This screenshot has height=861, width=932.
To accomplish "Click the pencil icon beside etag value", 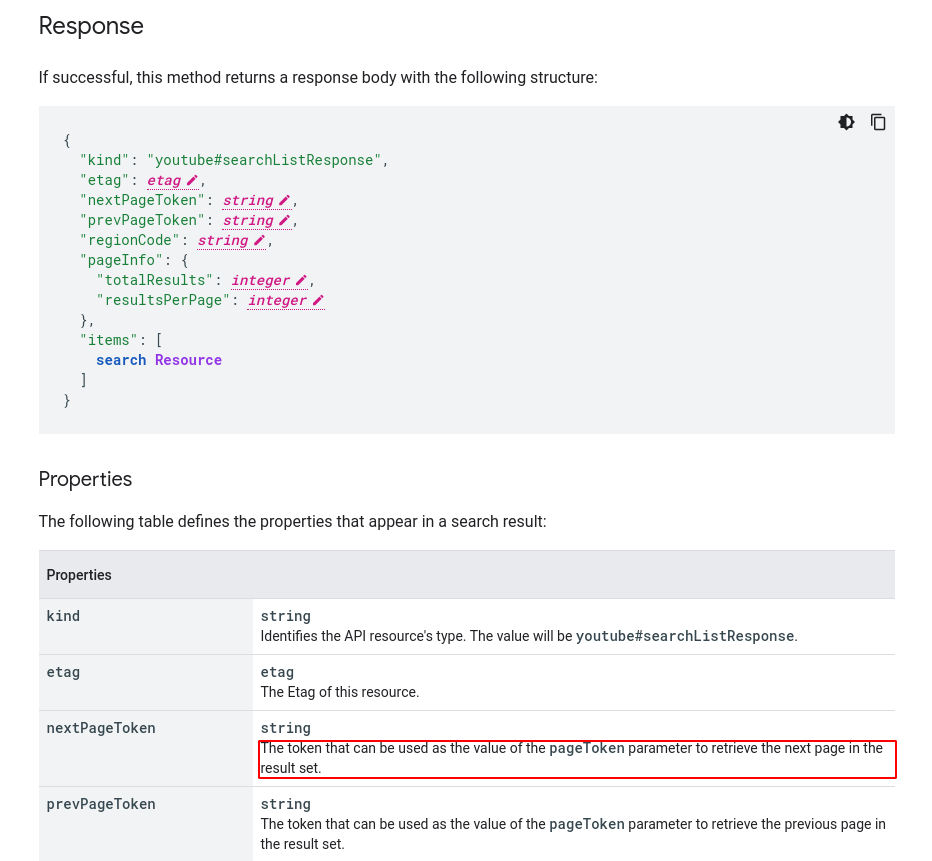I will coord(192,181).
